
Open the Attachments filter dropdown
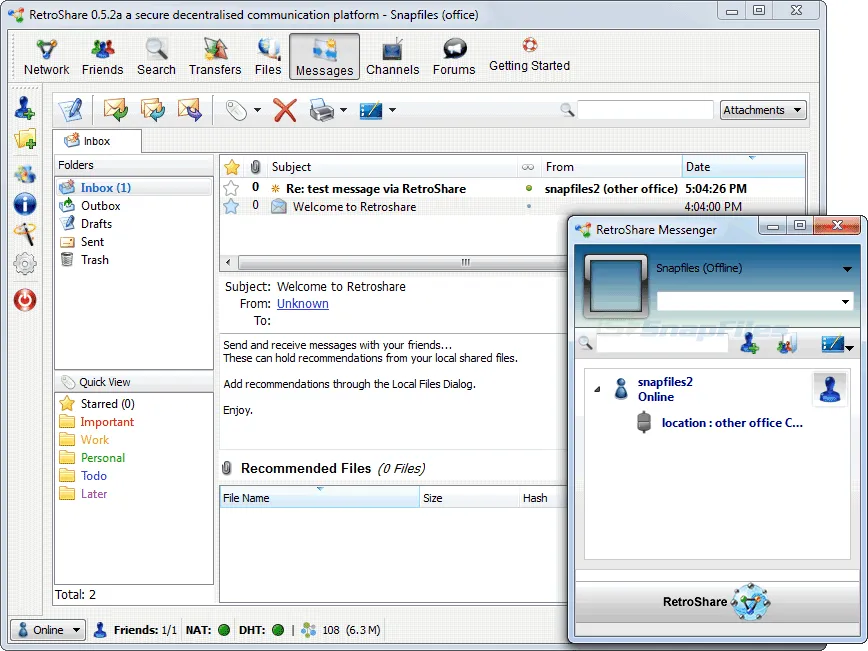pyautogui.click(x=763, y=110)
